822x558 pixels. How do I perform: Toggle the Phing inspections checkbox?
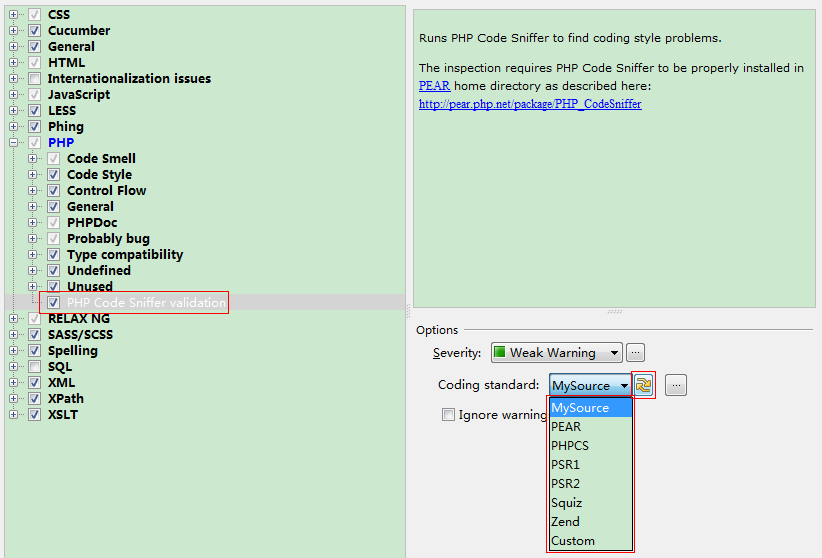(x=35, y=126)
